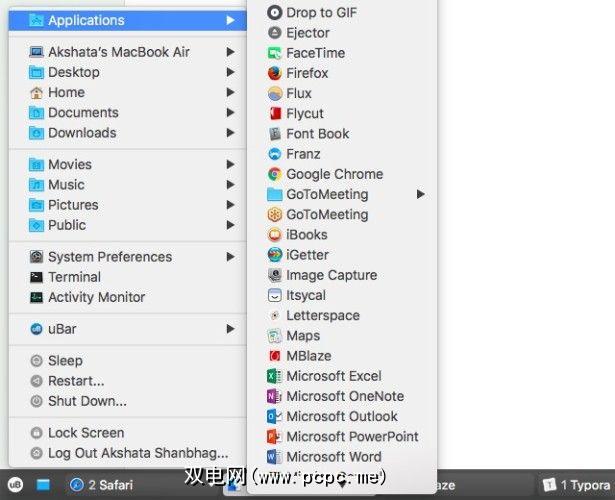Click the Font Book icon

[275, 134]
